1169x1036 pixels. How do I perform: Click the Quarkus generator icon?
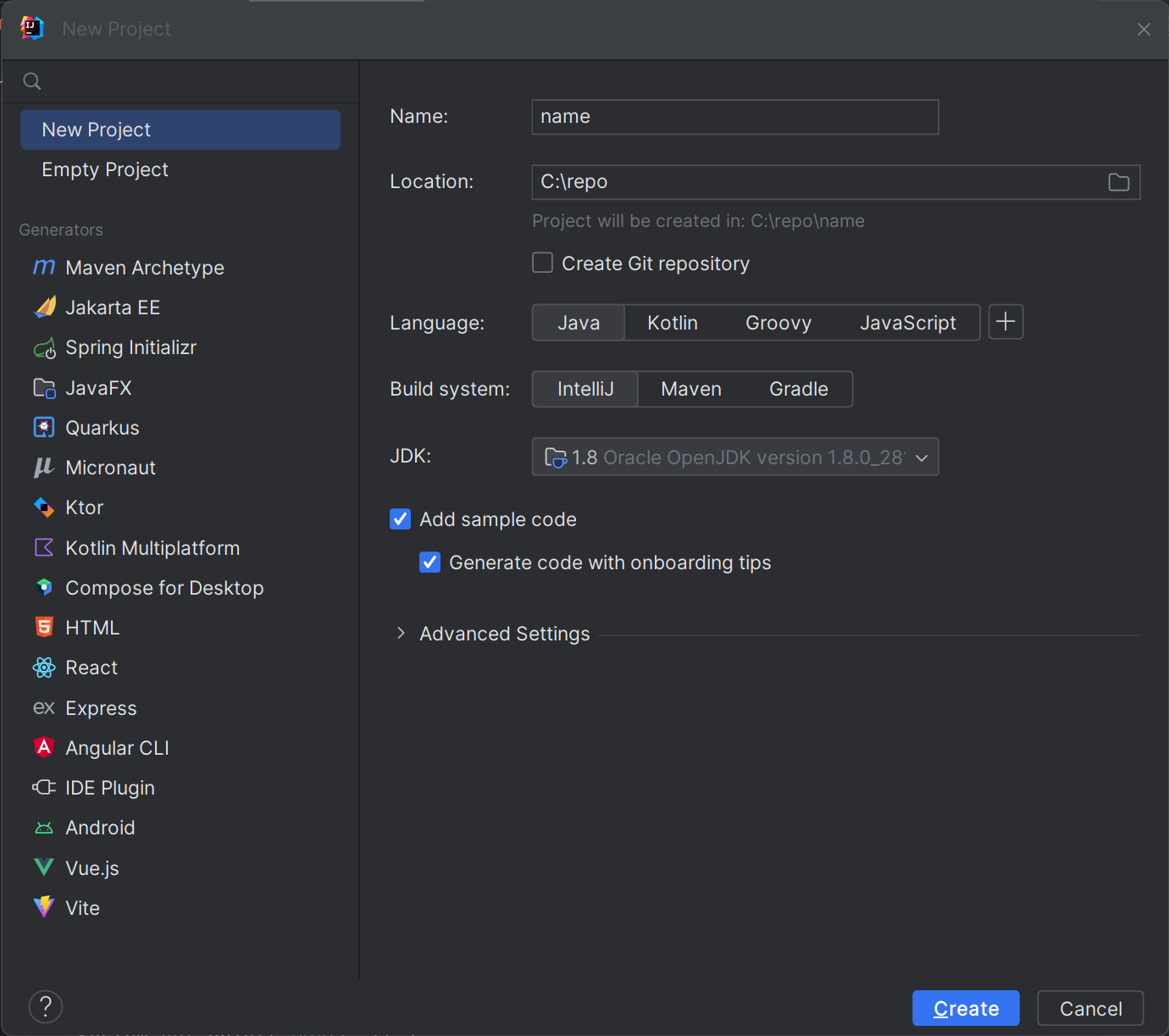(44, 428)
